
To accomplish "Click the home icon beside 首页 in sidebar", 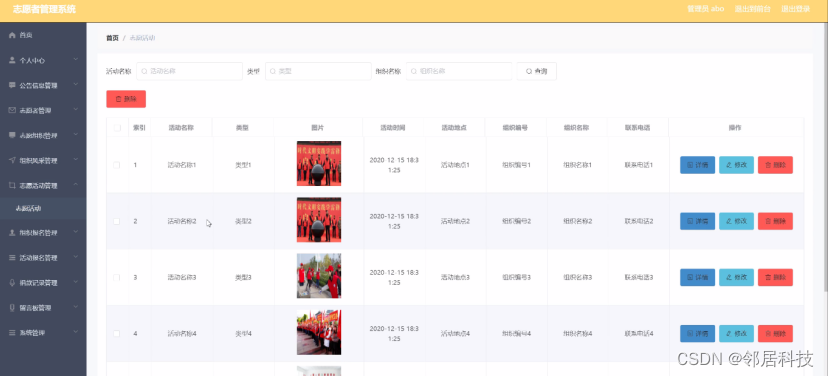I will pyautogui.click(x=12, y=35).
